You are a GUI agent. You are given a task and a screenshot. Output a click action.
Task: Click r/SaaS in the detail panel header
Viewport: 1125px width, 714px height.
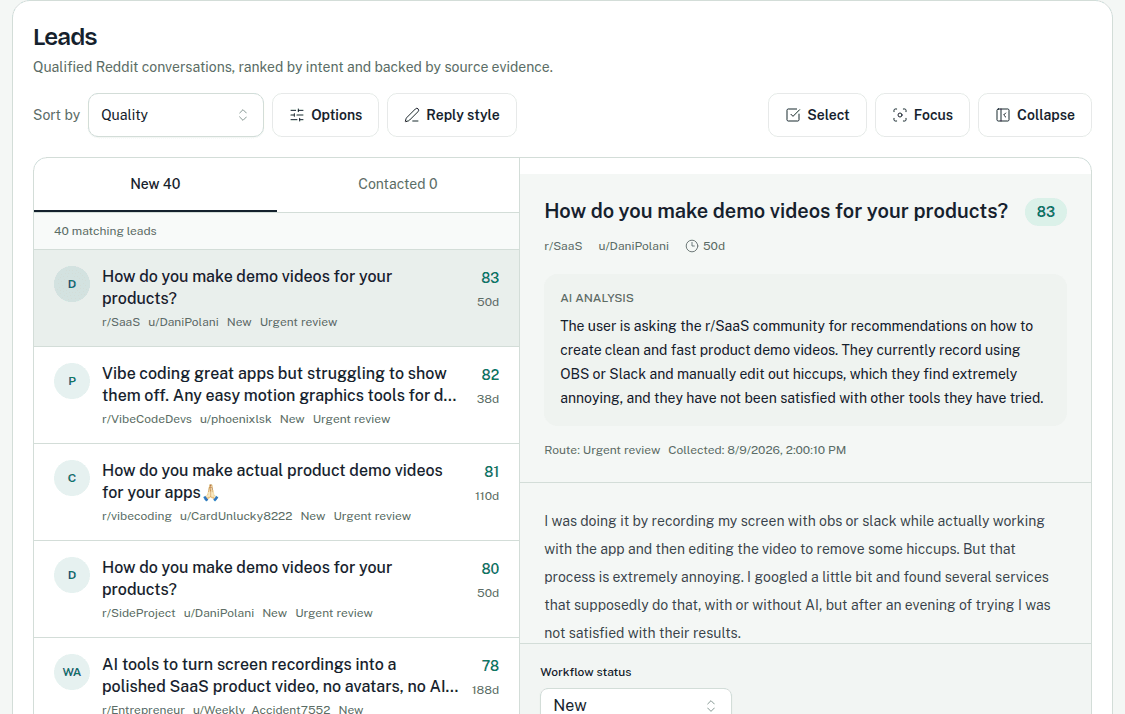pos(563,246)
